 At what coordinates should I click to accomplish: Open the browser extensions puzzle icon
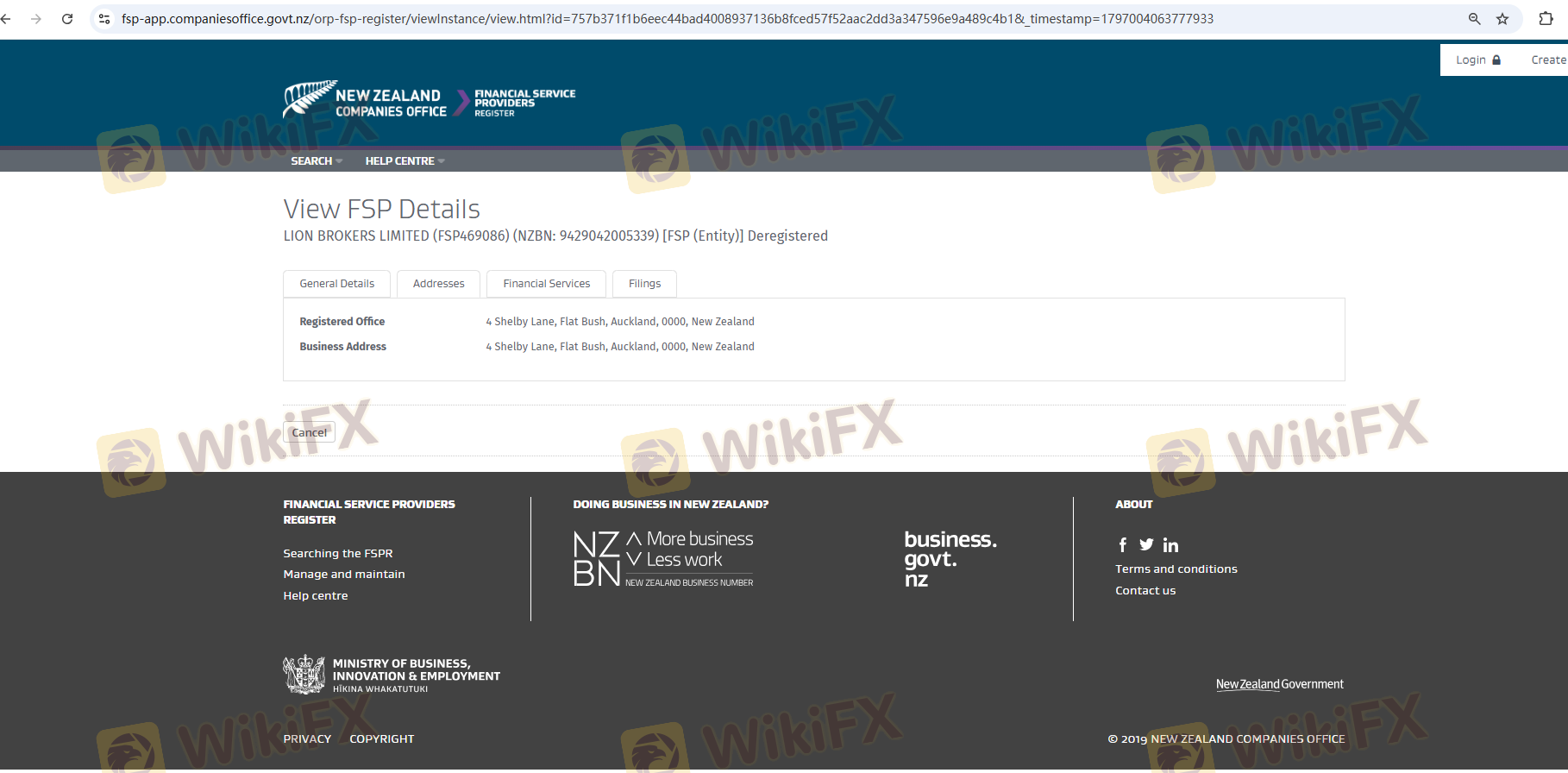(1546, 19)
